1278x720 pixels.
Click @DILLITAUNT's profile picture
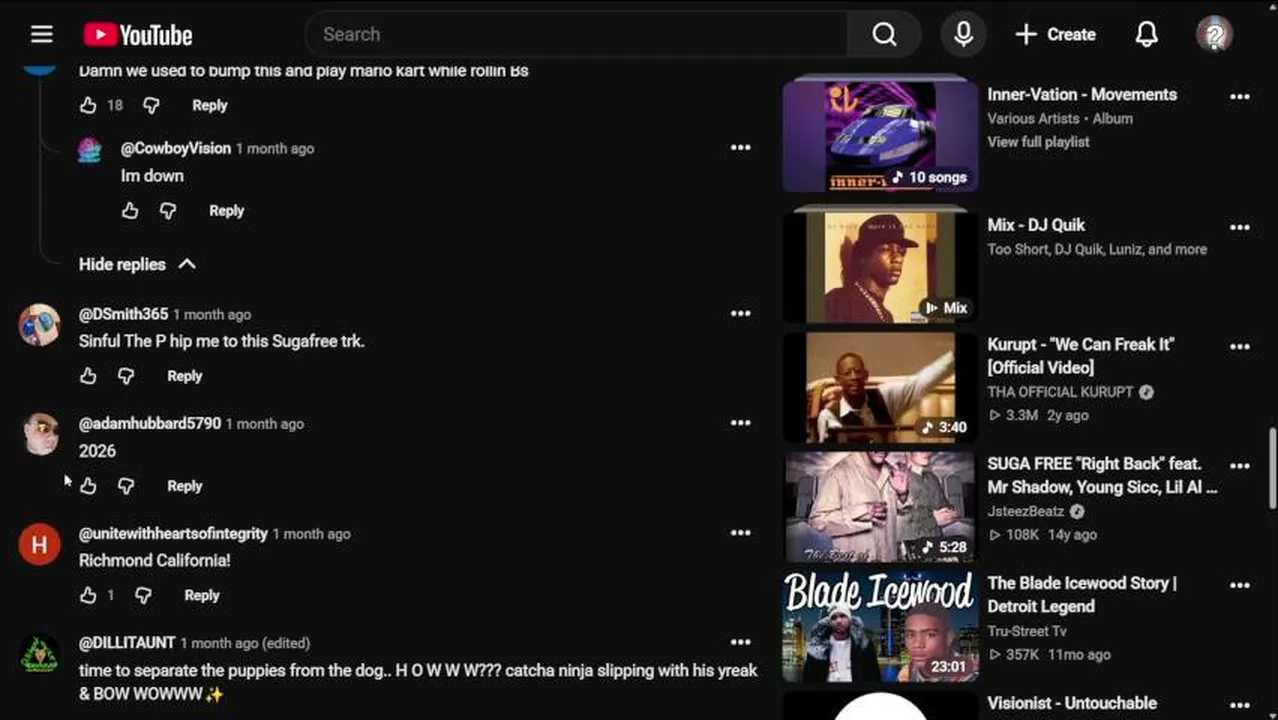pyautogui.click(x=40, y=654)
